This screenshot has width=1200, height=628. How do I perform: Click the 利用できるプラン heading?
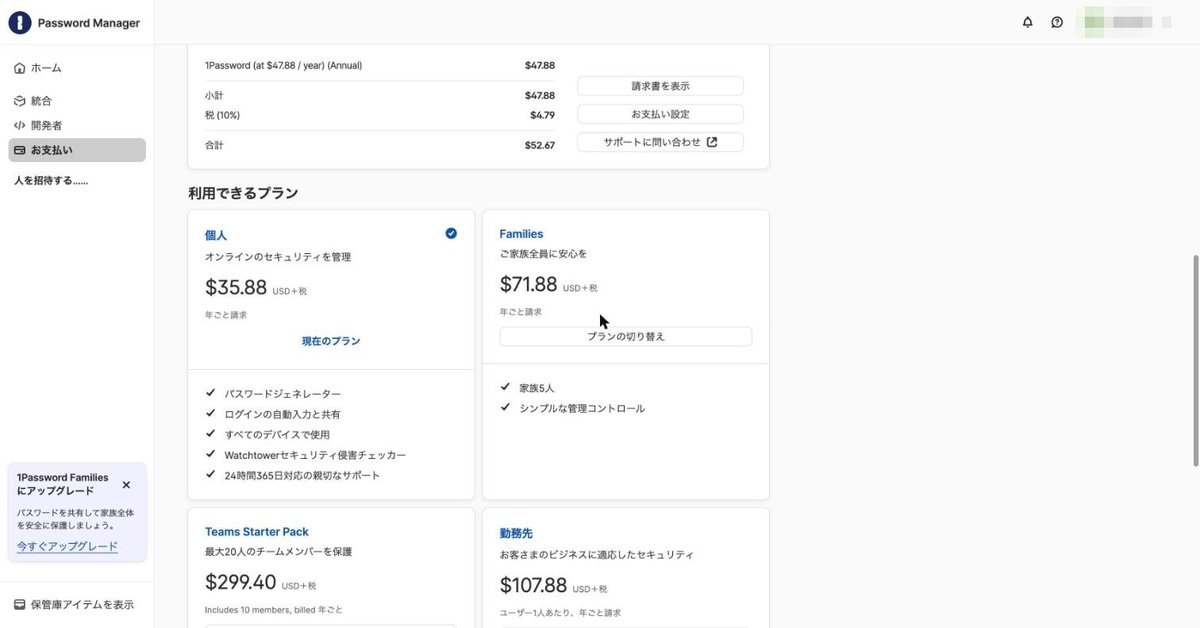pos(243,193)
